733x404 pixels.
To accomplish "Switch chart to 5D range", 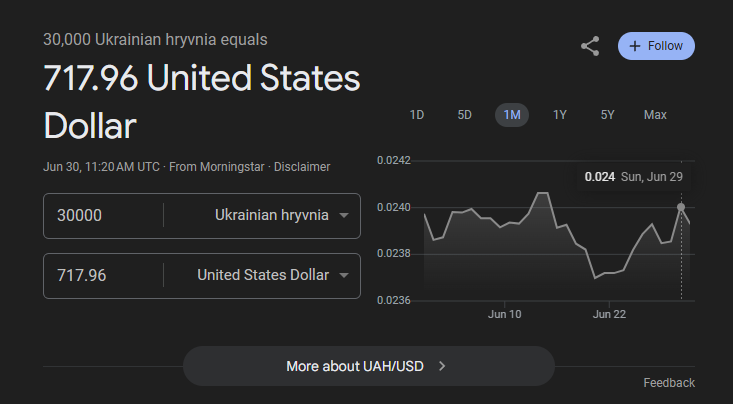I will point(464,115).
